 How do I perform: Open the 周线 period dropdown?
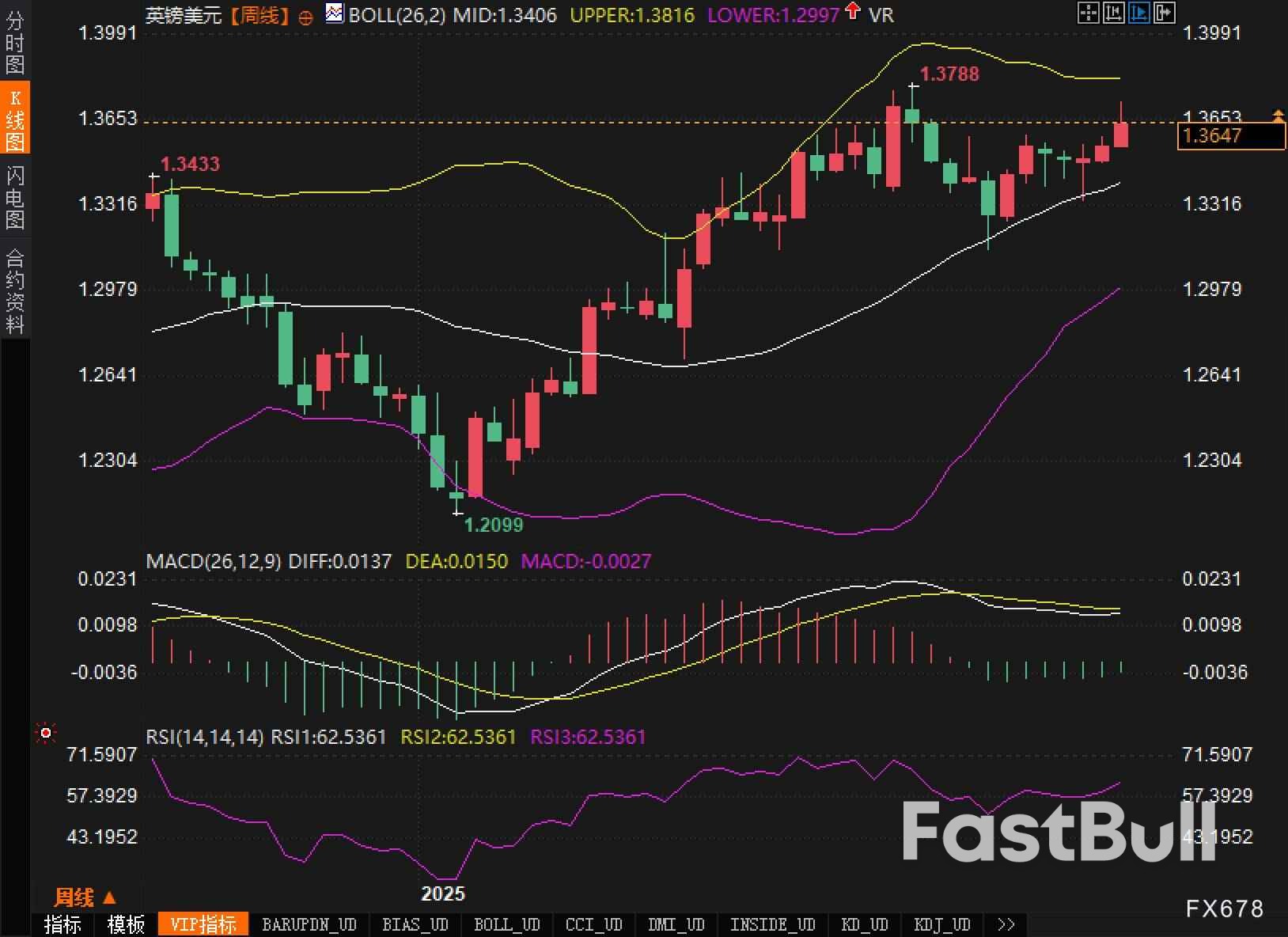[85, 897]
